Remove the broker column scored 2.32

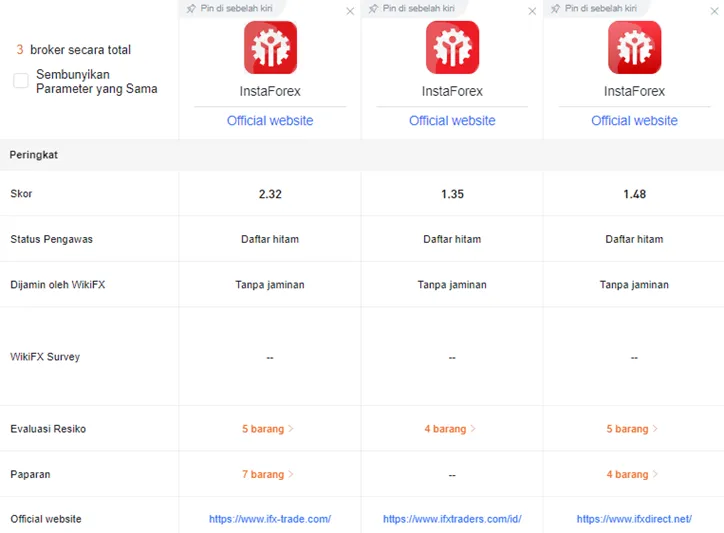coord(350,11)
